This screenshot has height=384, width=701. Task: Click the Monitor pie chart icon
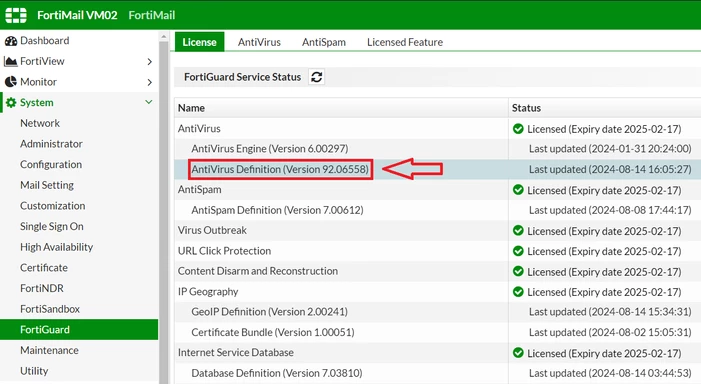point(11,82)
